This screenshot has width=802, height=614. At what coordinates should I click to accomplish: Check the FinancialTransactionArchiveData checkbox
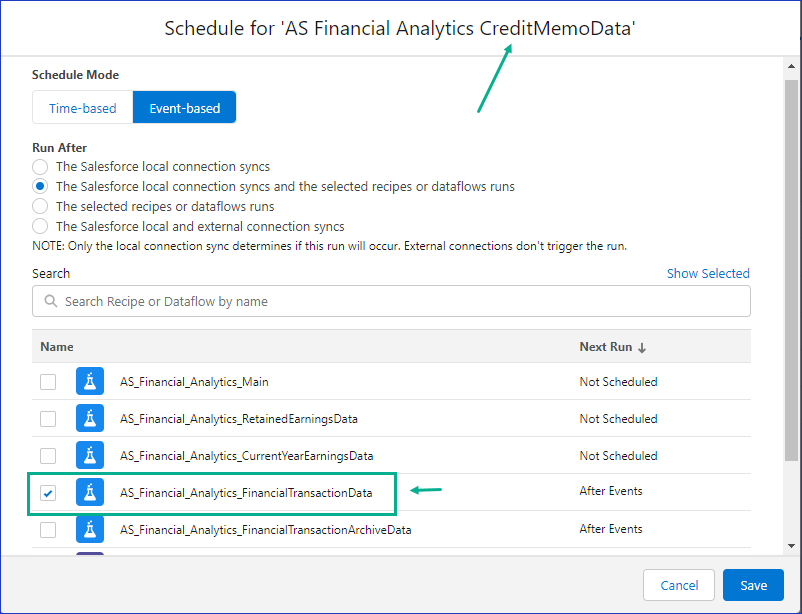pos(48,530)
